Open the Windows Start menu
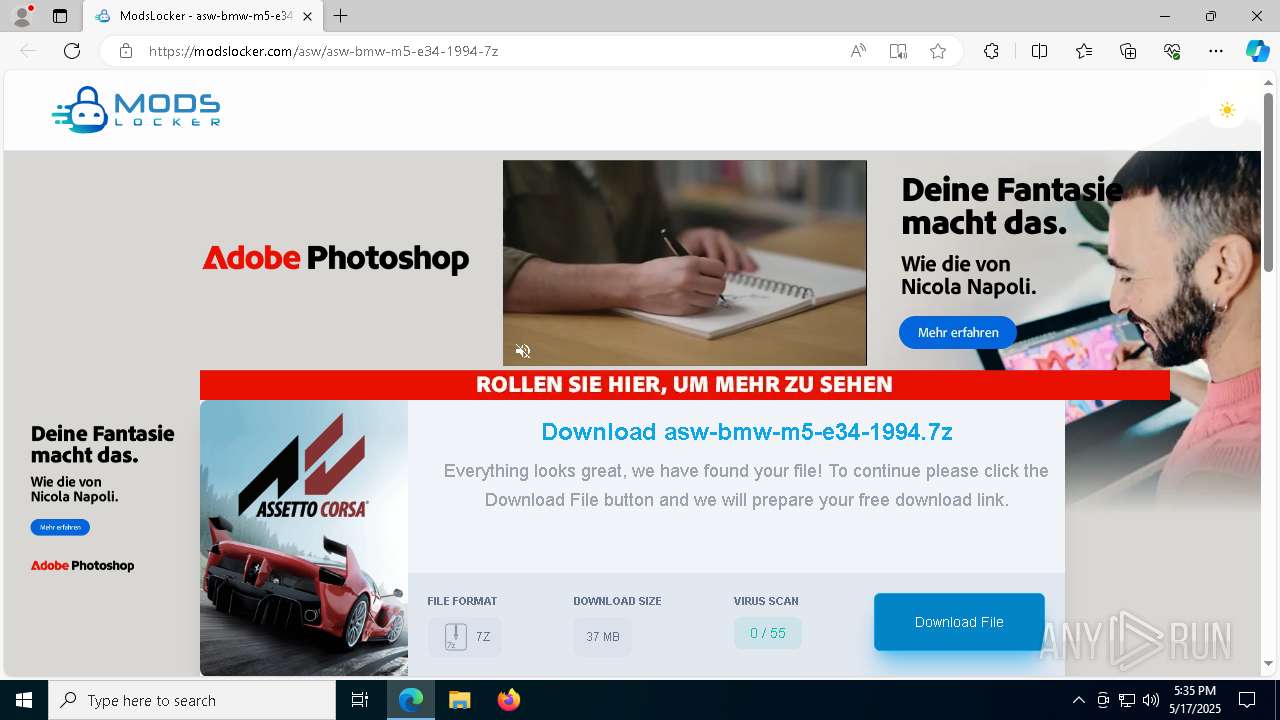 [24, 700]
